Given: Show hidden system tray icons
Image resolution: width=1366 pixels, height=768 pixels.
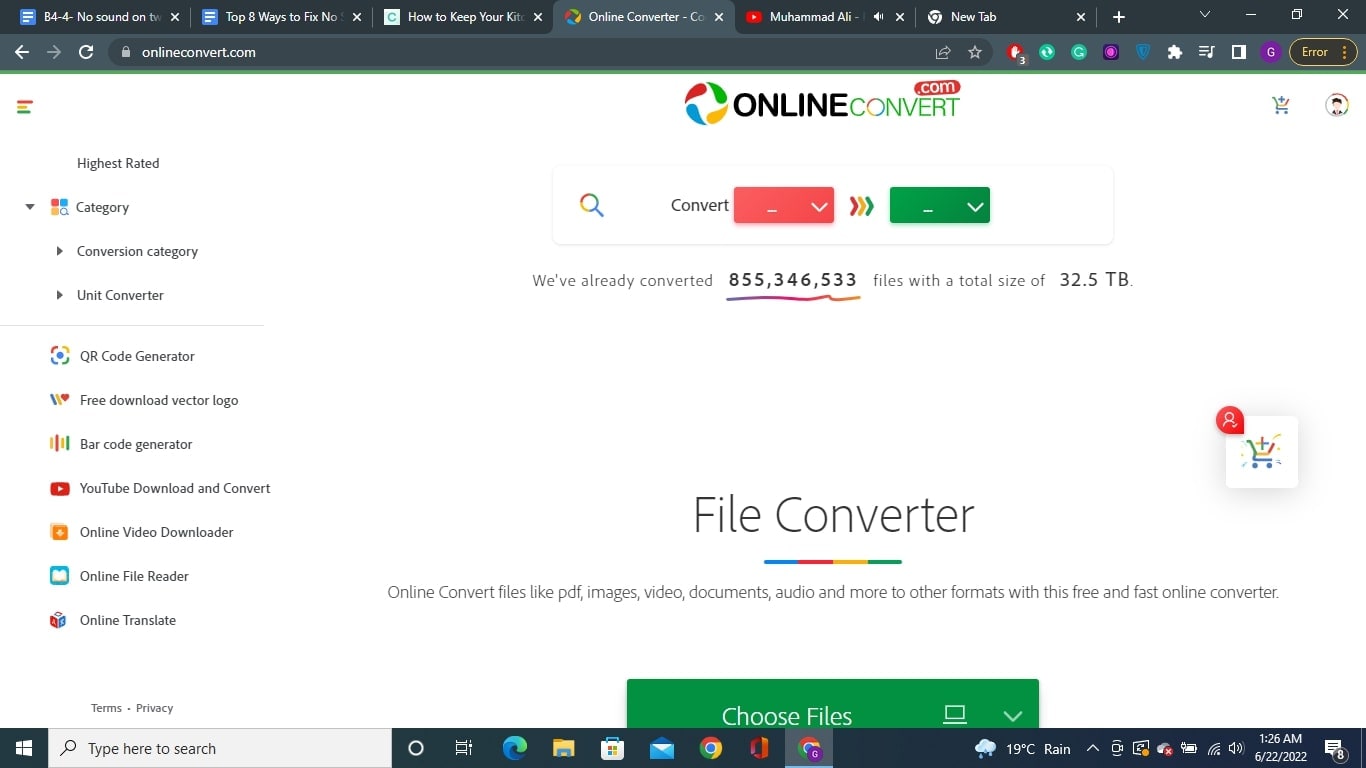Looking at the screenshot, I should pos(1092,748).
